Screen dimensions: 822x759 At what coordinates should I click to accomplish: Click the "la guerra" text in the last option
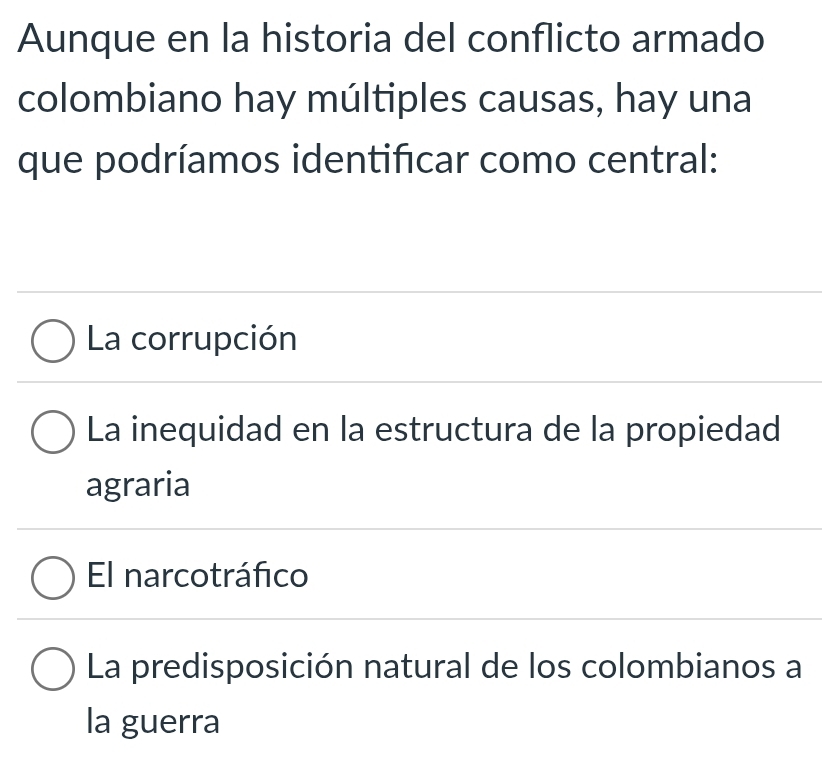(153, 722)
